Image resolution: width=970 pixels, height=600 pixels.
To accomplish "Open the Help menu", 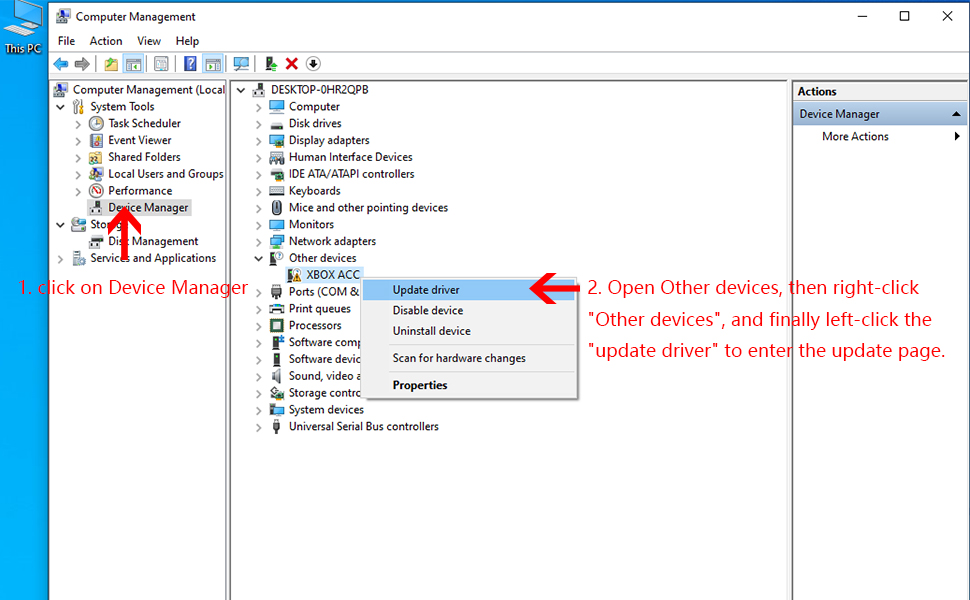I will click(187, 41).
